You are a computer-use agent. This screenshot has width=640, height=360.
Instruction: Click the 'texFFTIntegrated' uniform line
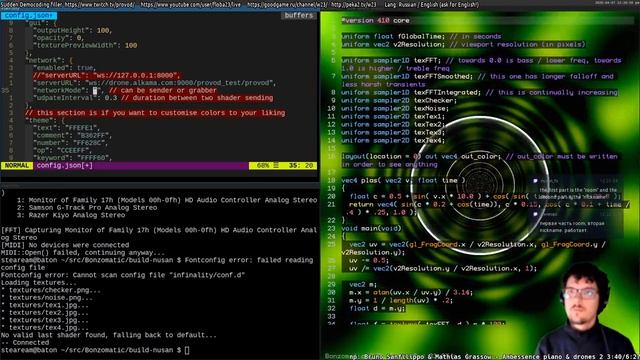480,92
